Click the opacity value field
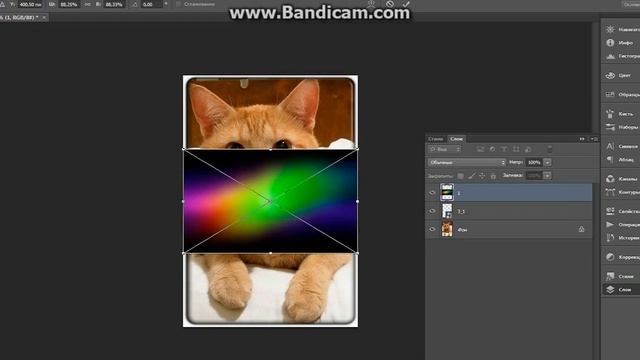The width and height of the screenshot is (640, 360). coord(534,162)
